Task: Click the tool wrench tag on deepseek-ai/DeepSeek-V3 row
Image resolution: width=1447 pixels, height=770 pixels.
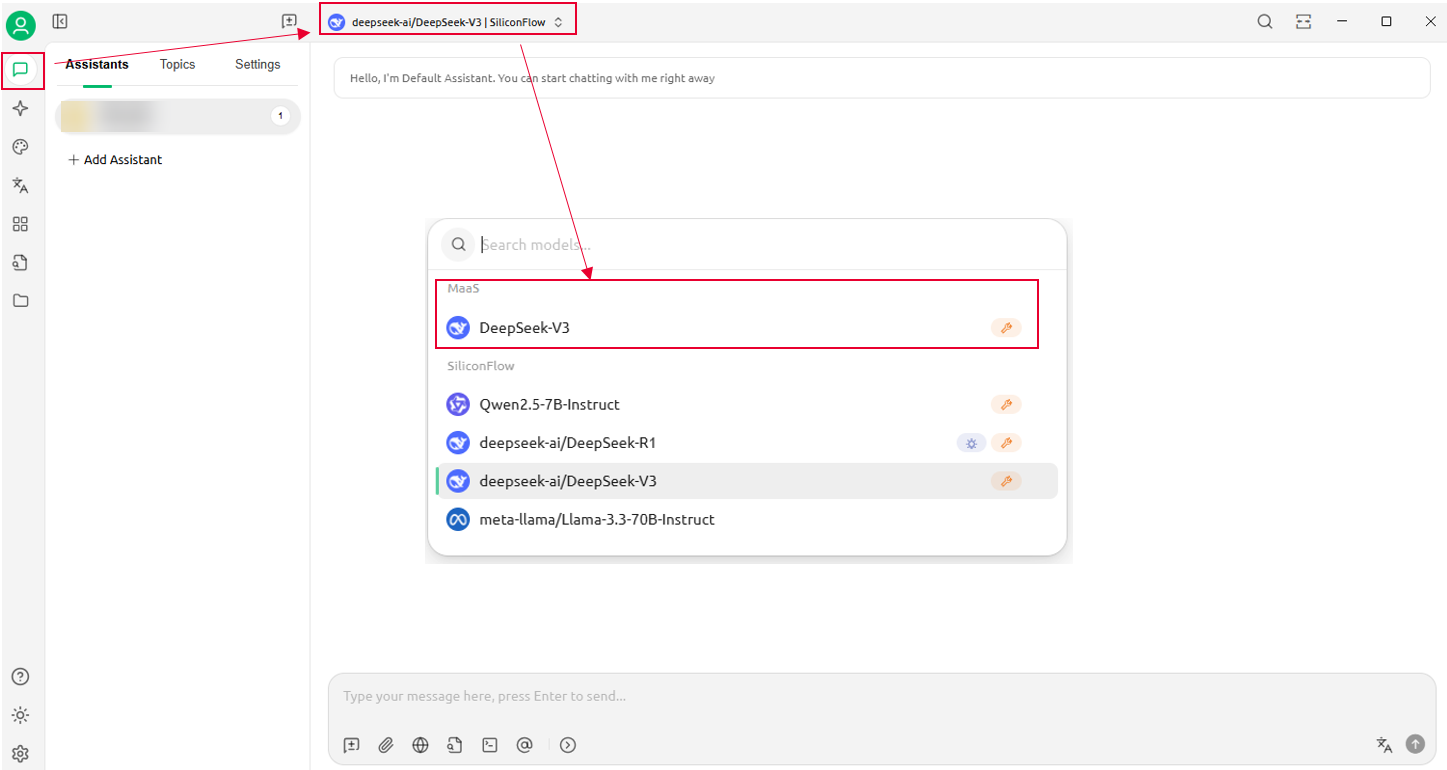Action: pyautogui.click(x=1006, y=481)
